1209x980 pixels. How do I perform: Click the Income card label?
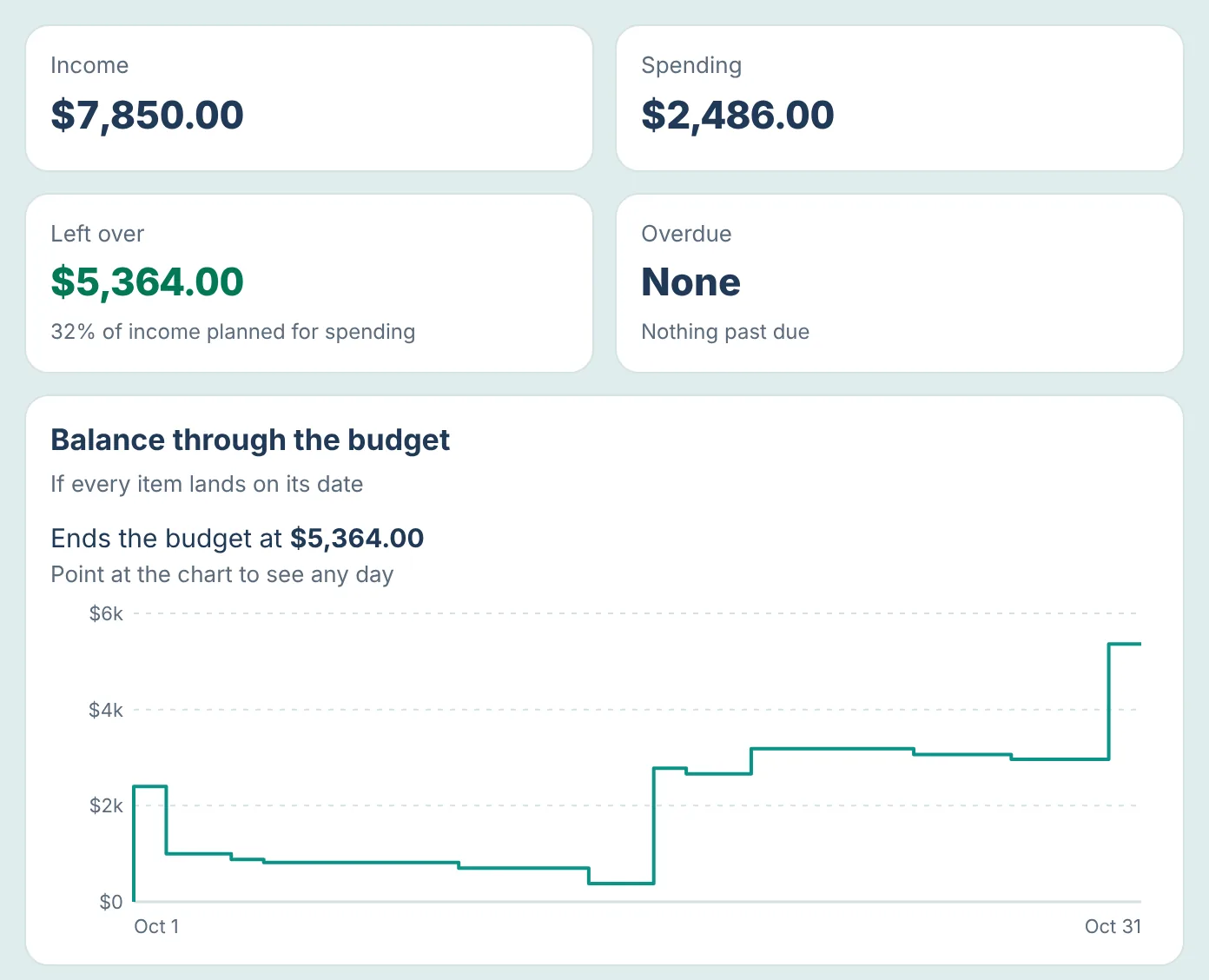coord(89,65)
